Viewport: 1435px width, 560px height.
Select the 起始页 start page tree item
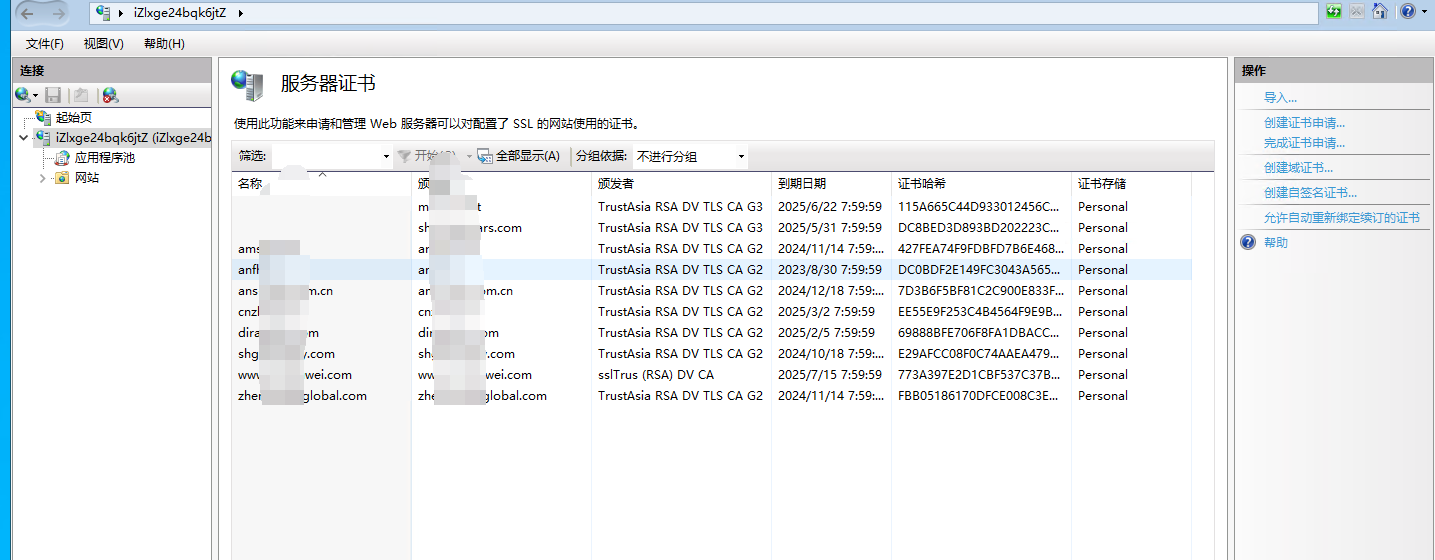click(x=74, y=118)
